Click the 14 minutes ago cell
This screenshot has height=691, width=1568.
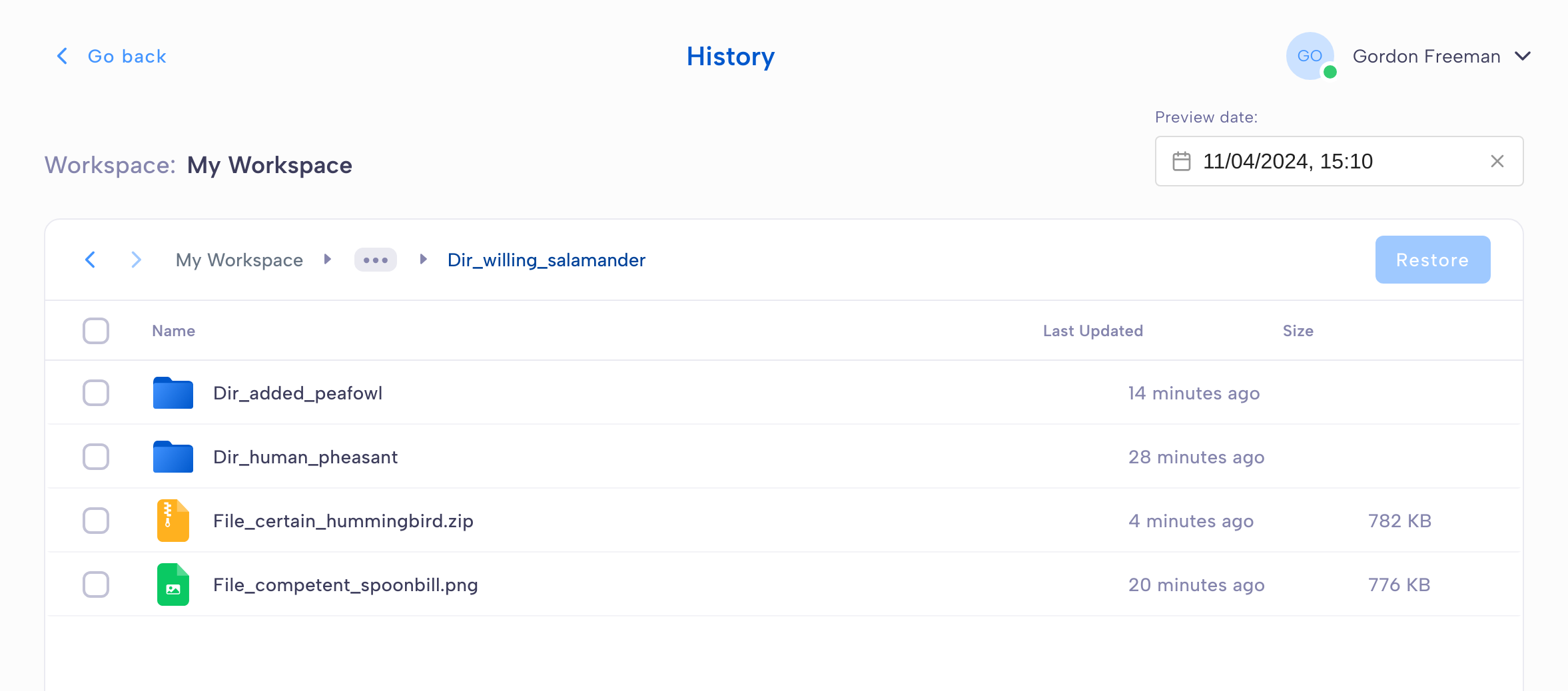pyautogui.click(x=1194, y=393)
